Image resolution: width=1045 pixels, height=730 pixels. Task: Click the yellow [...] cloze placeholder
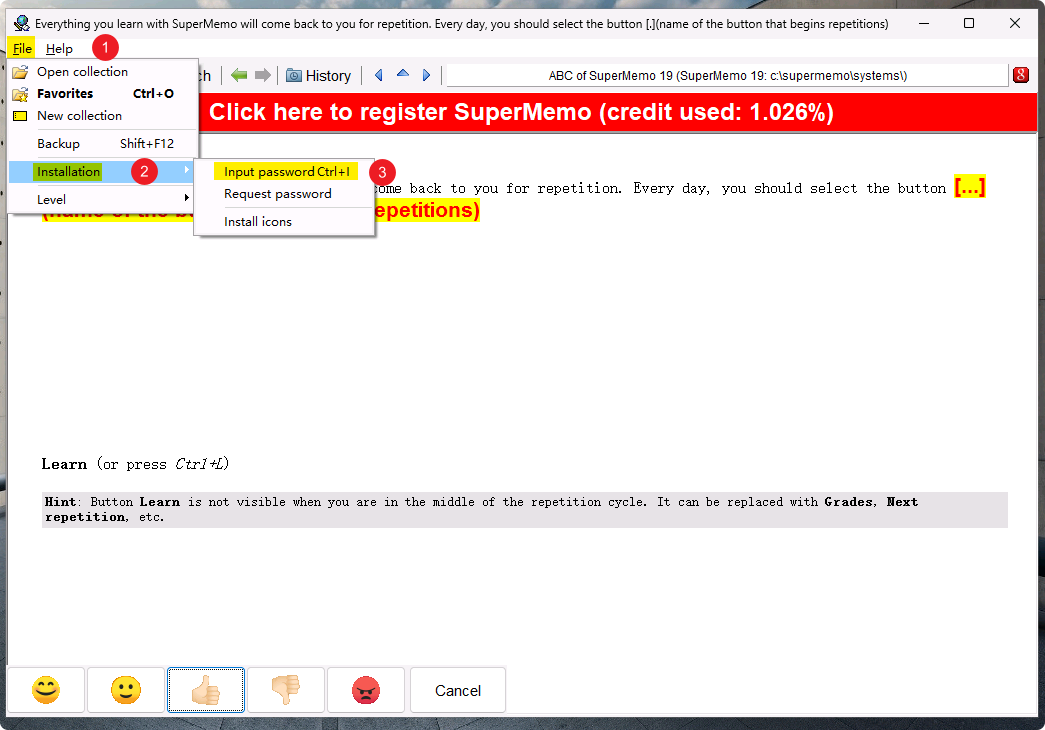[970, 187]
